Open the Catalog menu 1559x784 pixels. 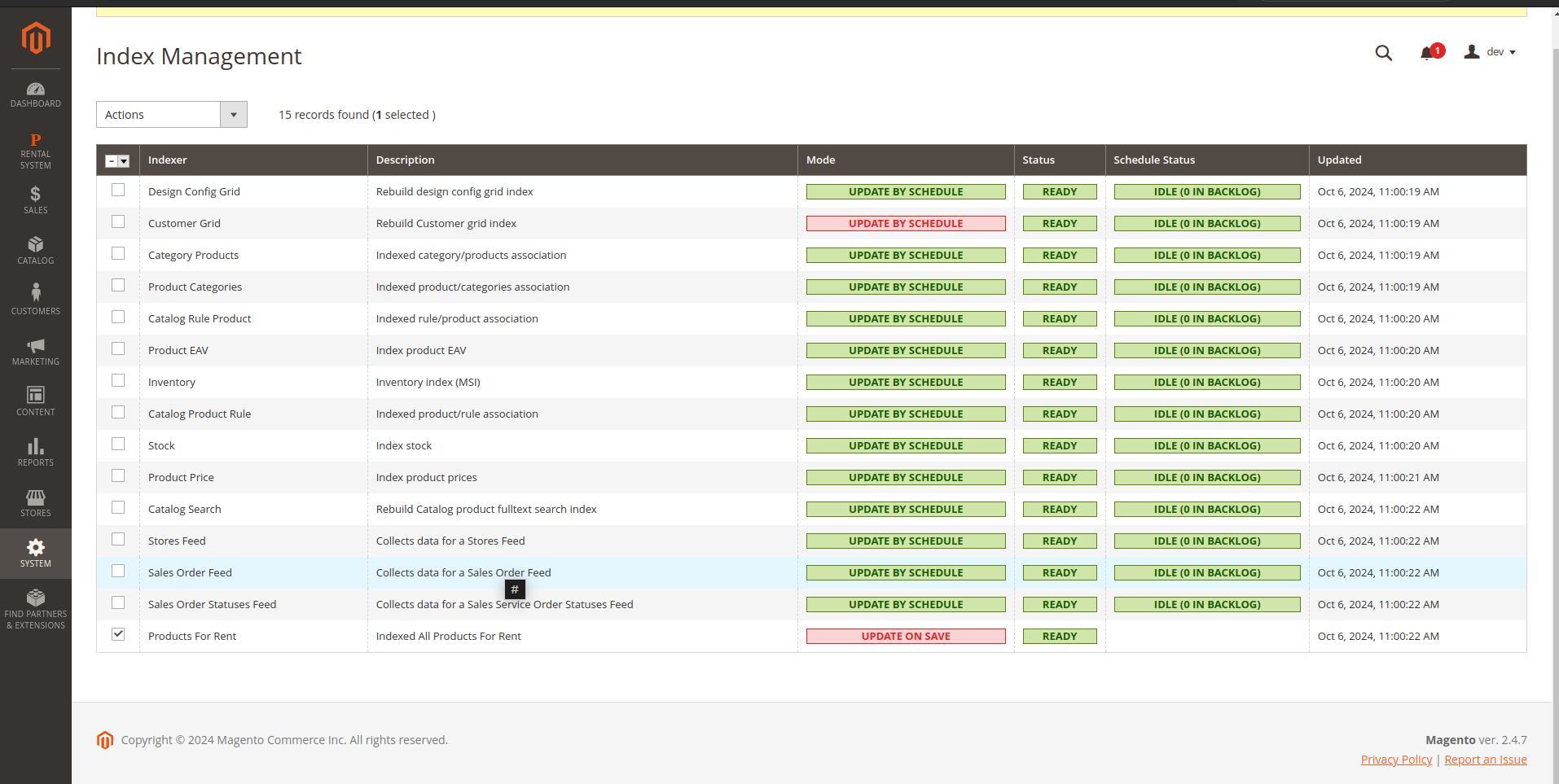(36, 251)
